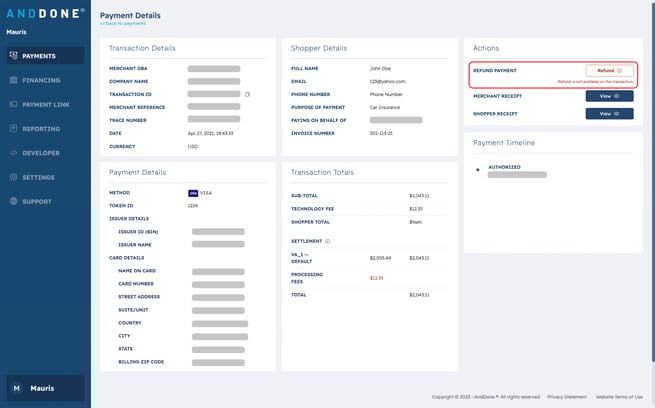Click the Developer code brackets icon
The width and height of the screenshot is (655, 408).
(x=14, y=153)
